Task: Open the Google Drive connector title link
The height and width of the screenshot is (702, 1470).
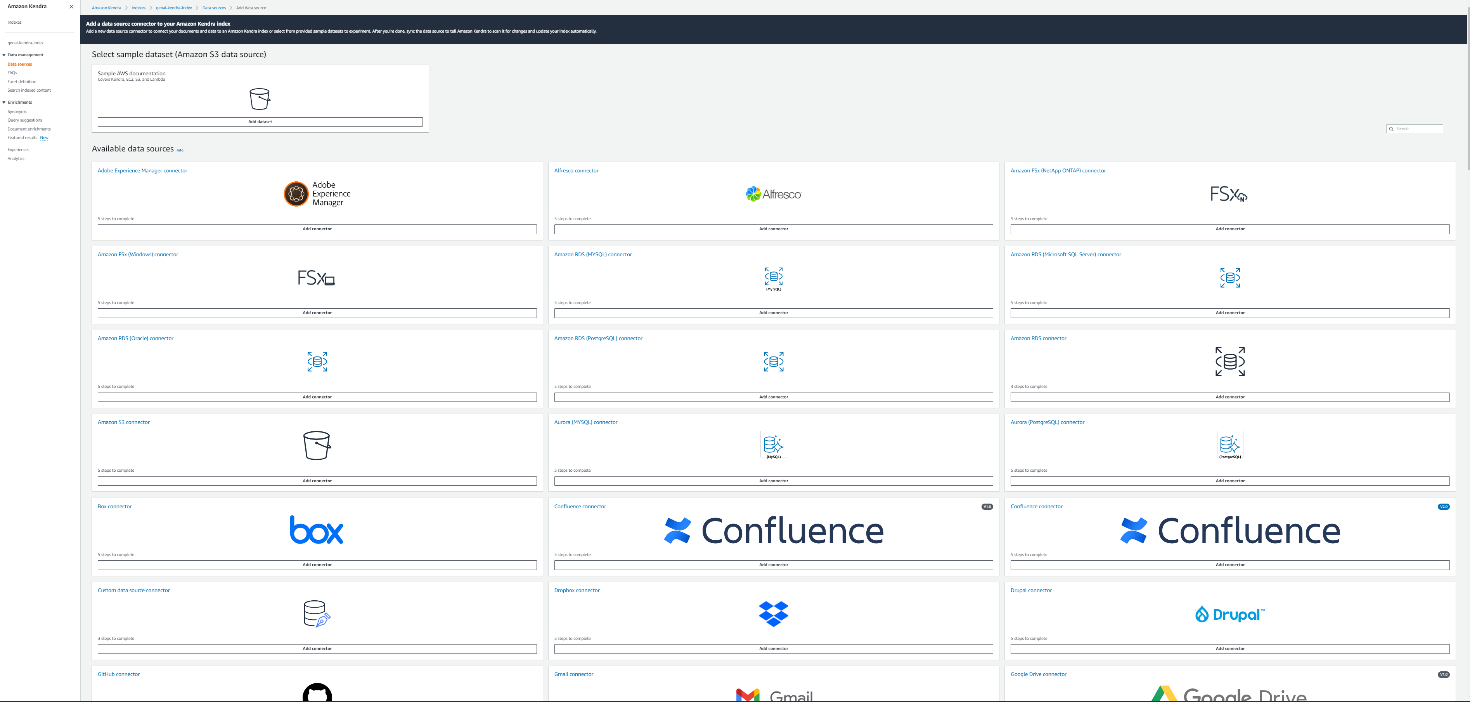Action: [x=1039, y=674]
